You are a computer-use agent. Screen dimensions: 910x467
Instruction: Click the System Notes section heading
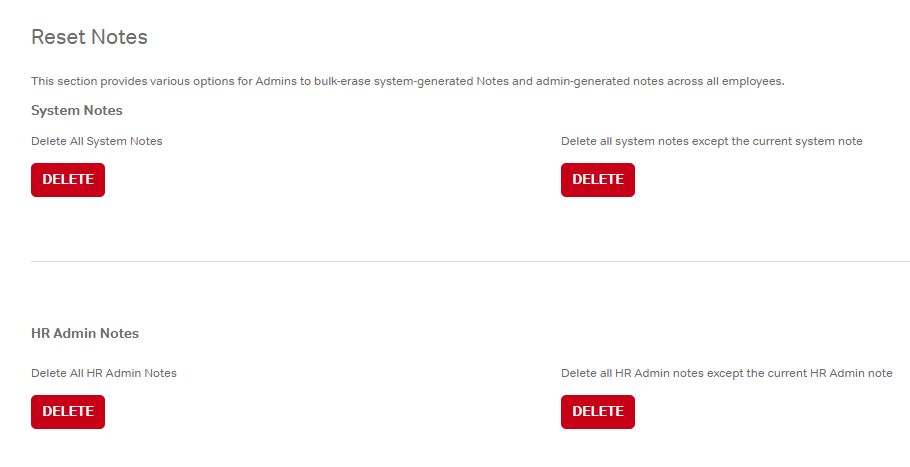pos(77,110)
